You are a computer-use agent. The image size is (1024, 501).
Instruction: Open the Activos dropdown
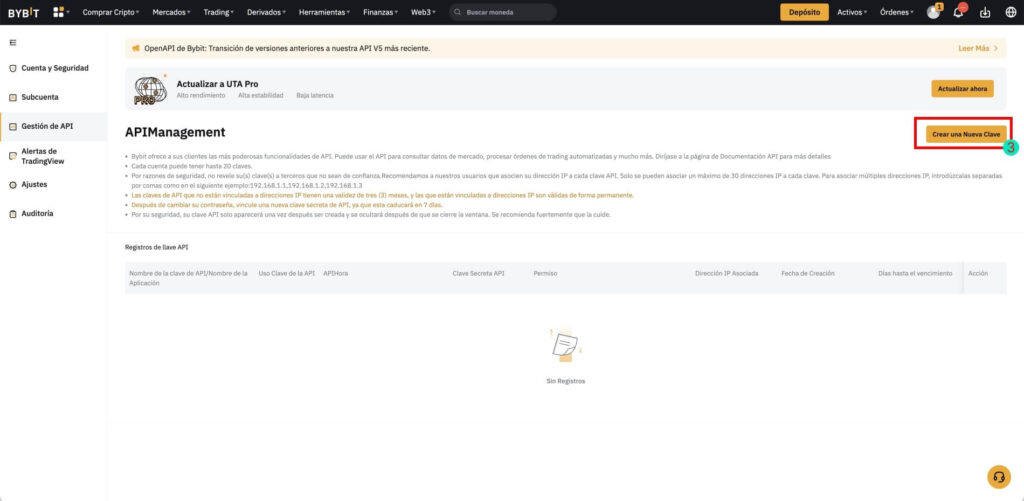click(x=852, y=12)
